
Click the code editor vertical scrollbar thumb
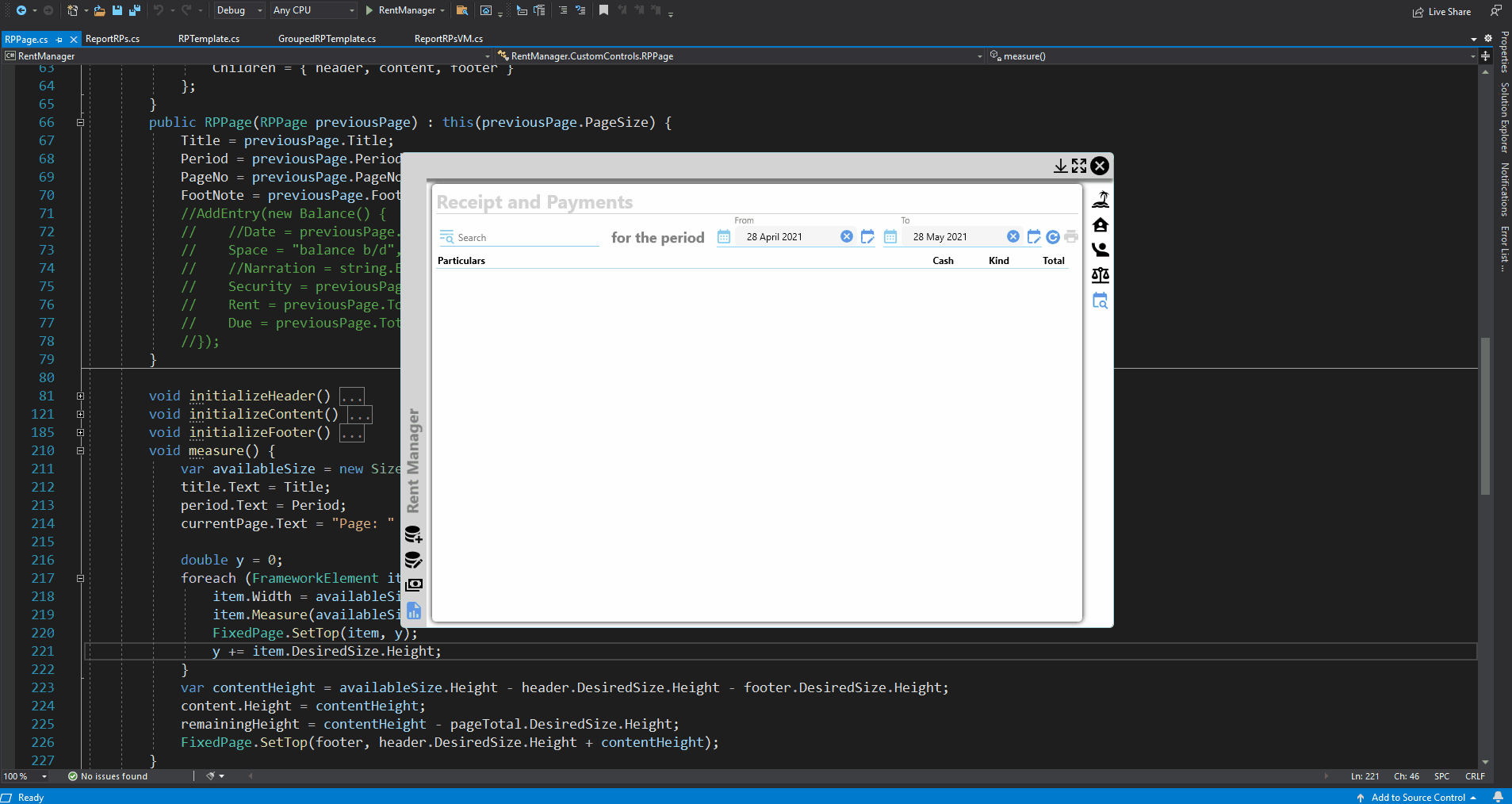point(1486,416)
